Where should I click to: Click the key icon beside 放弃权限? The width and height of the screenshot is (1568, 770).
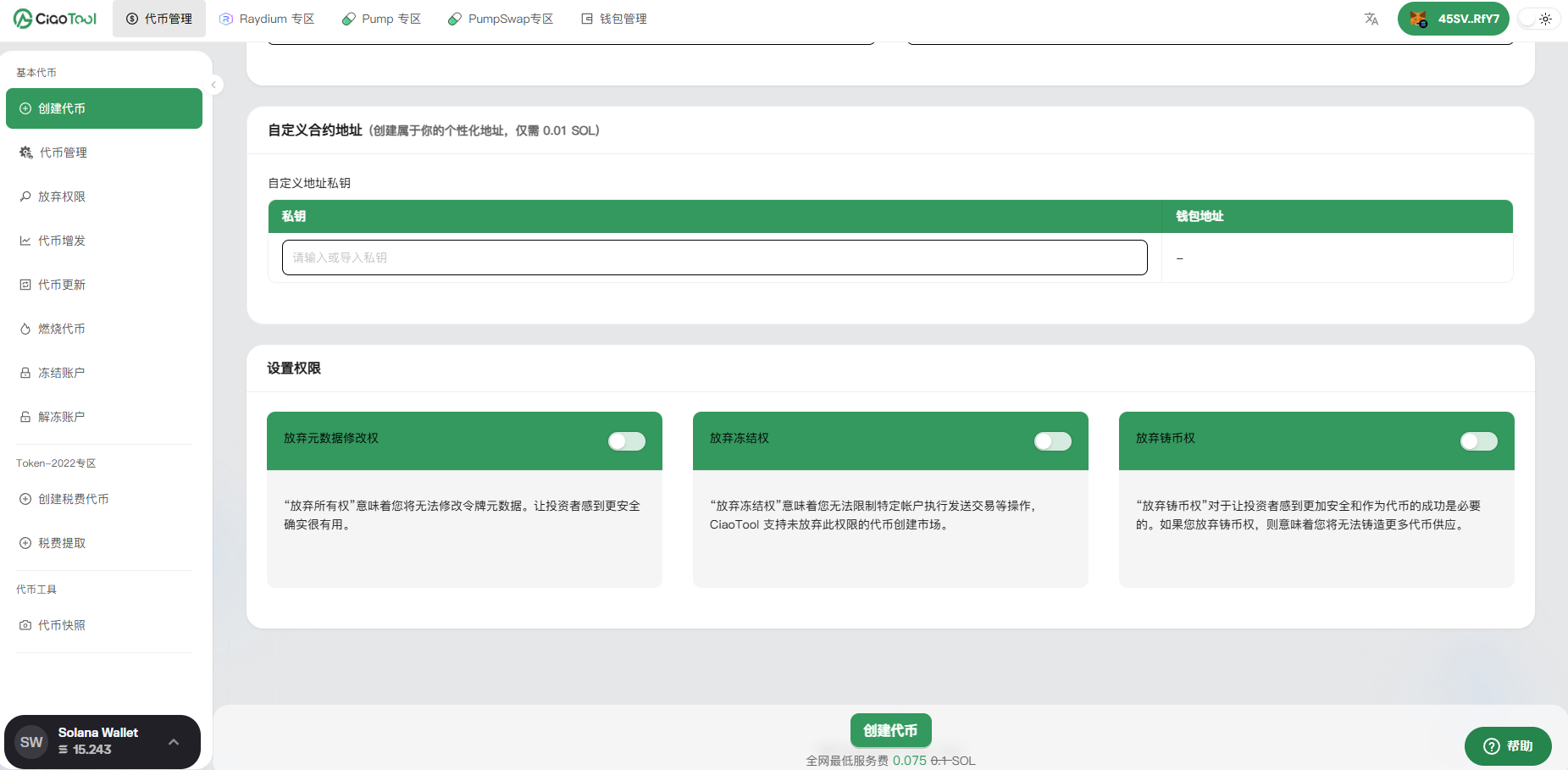(25, 197)
